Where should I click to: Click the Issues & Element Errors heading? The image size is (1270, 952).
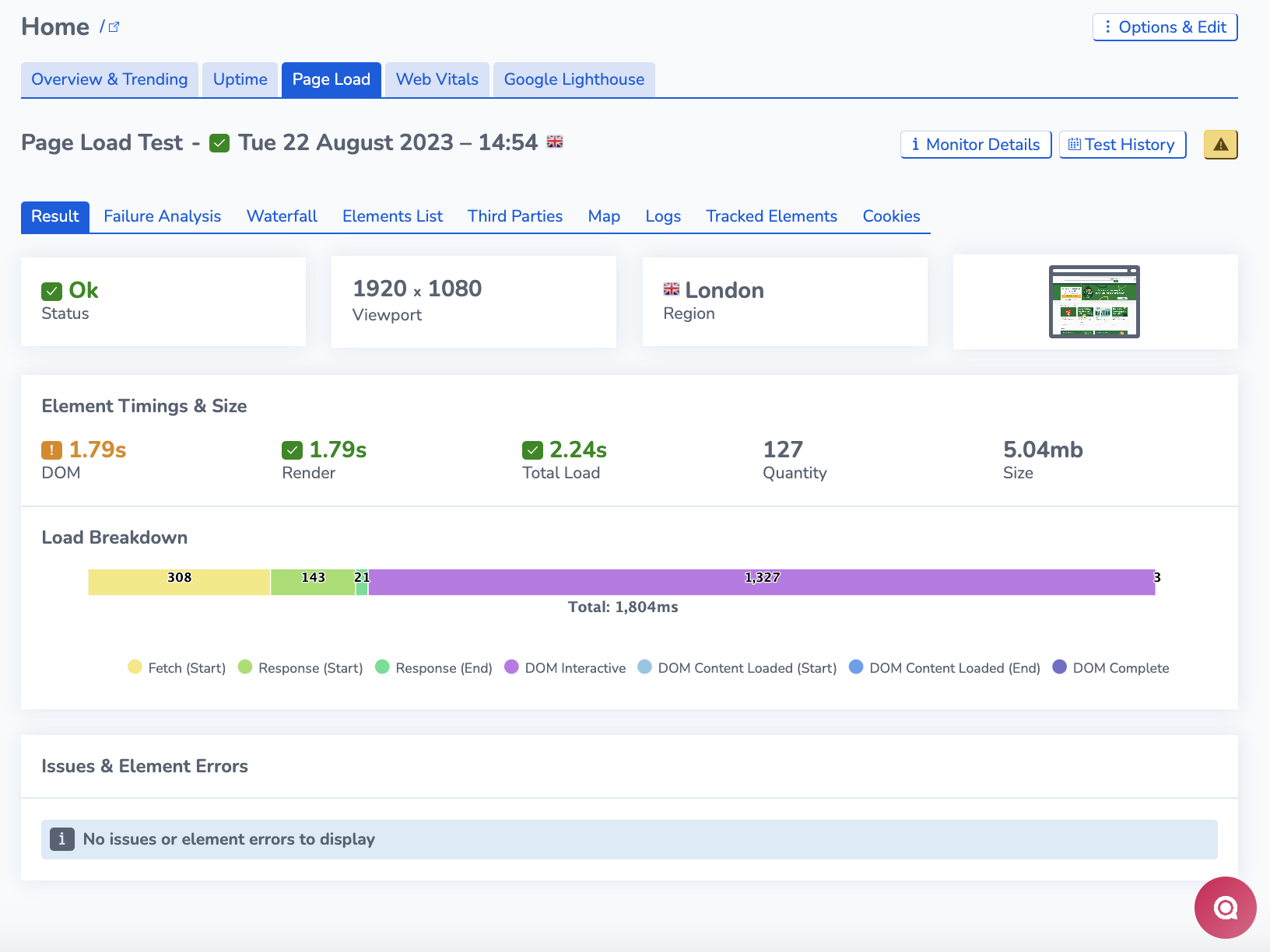click(x=145, y=766)
